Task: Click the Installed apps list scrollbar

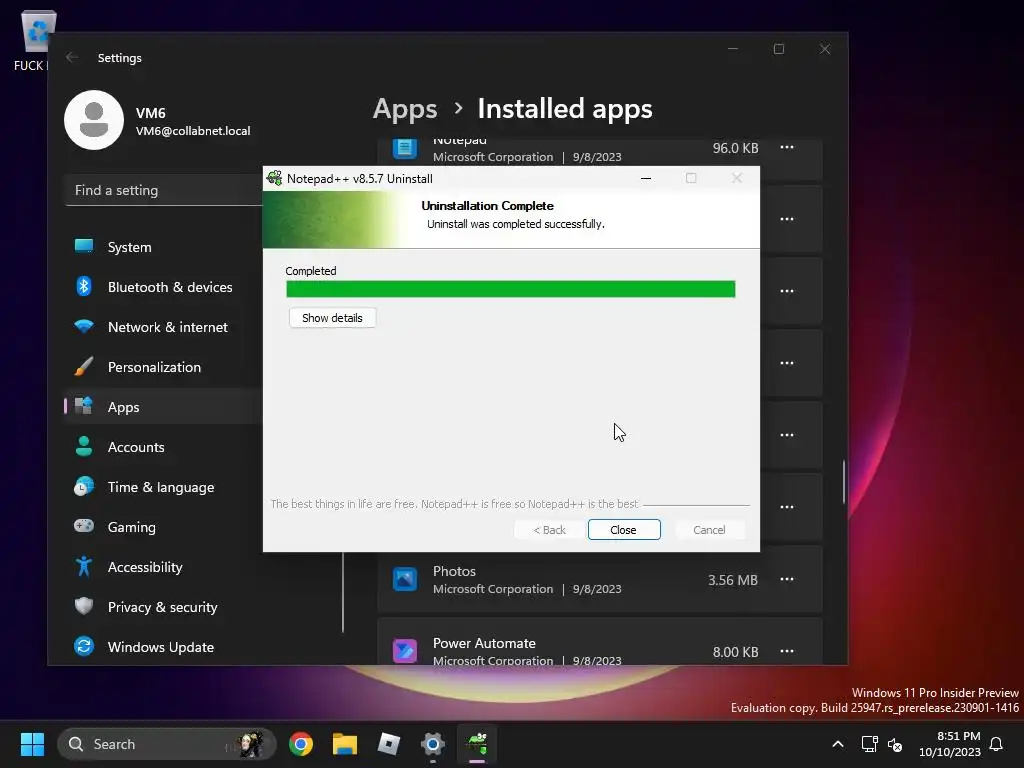Action: [844, 482]
